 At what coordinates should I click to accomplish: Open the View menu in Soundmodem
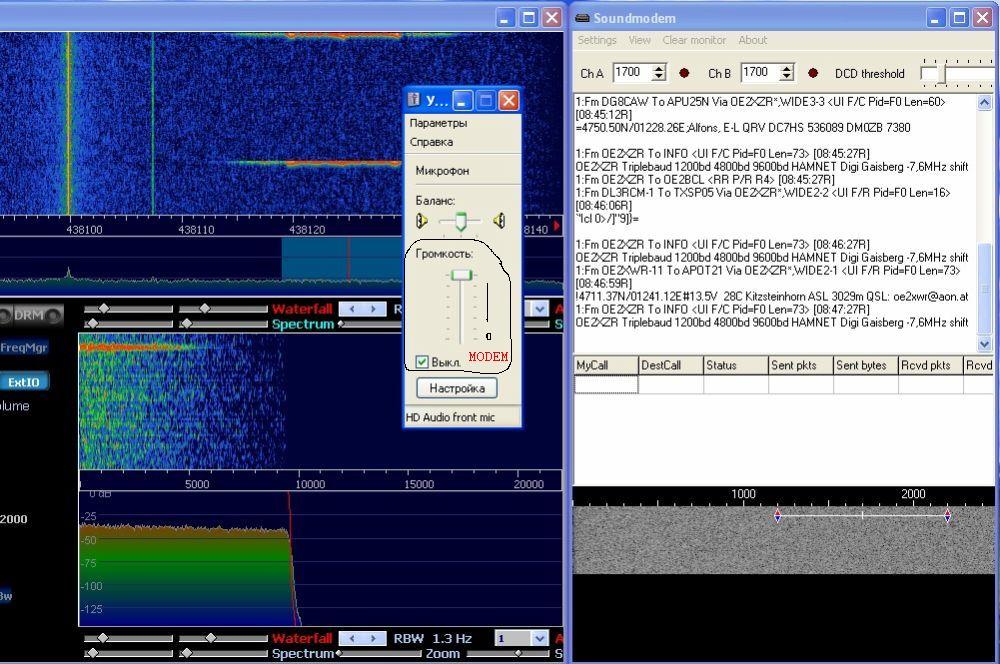[640, 40]
